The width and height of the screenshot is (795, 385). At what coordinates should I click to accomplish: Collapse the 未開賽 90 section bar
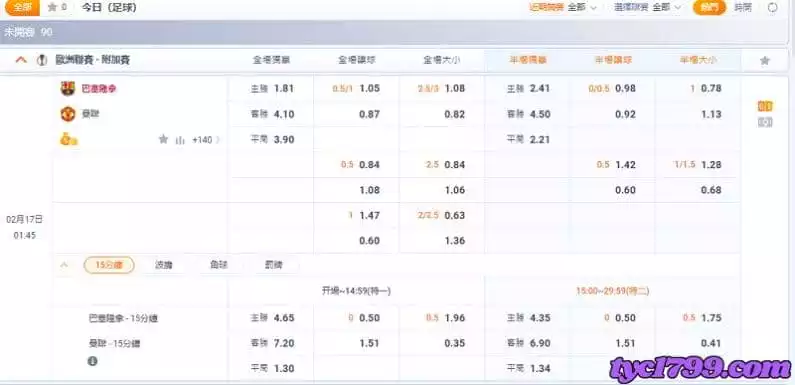click(394, 32)
